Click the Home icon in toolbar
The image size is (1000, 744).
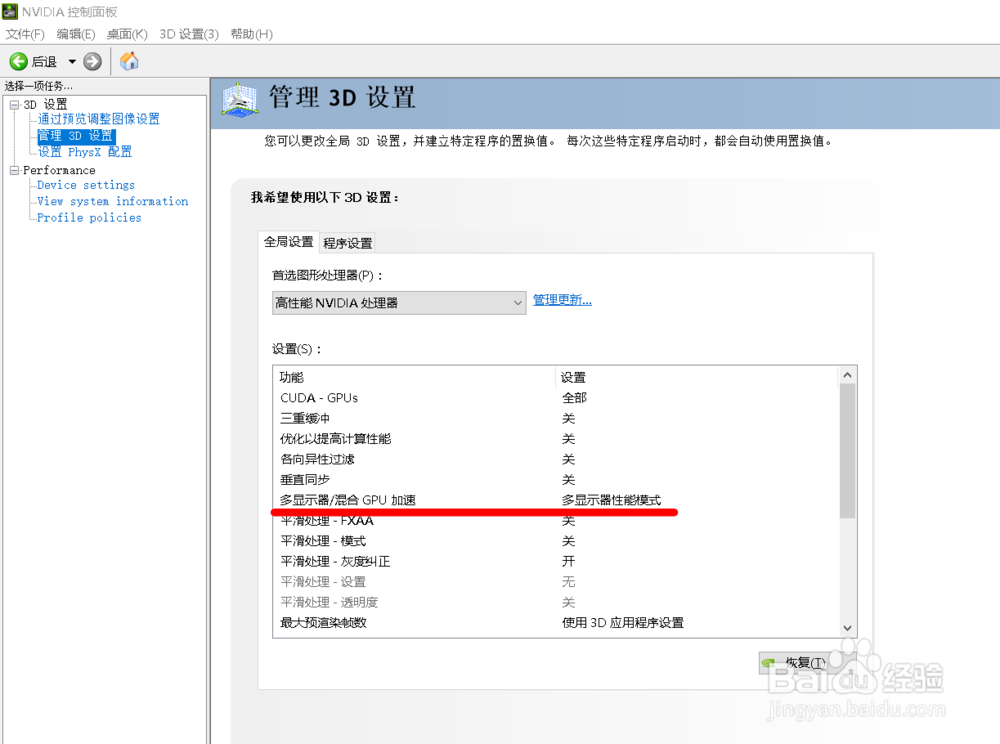129,61
